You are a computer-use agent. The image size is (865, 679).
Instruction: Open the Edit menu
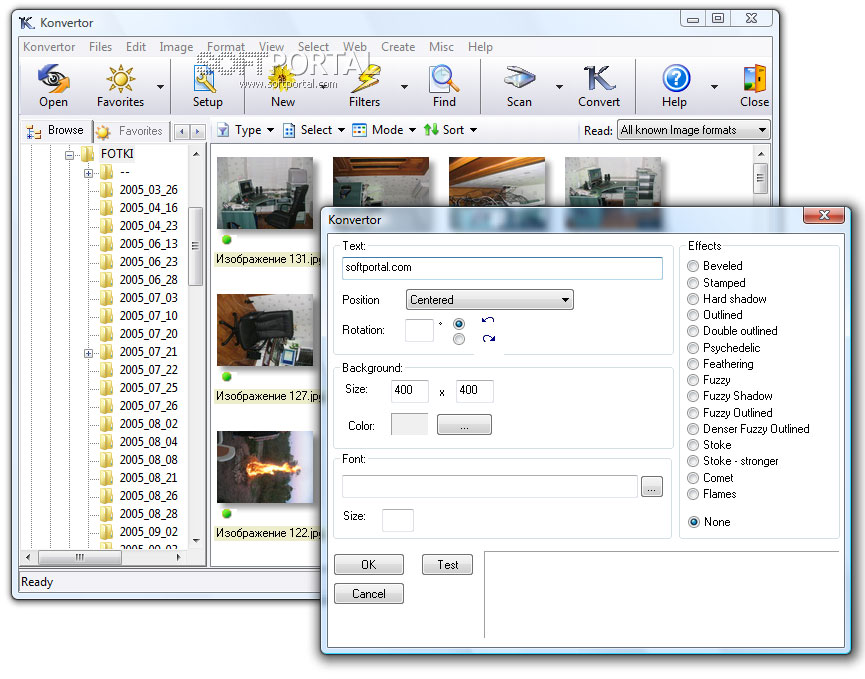coord(136,47)
